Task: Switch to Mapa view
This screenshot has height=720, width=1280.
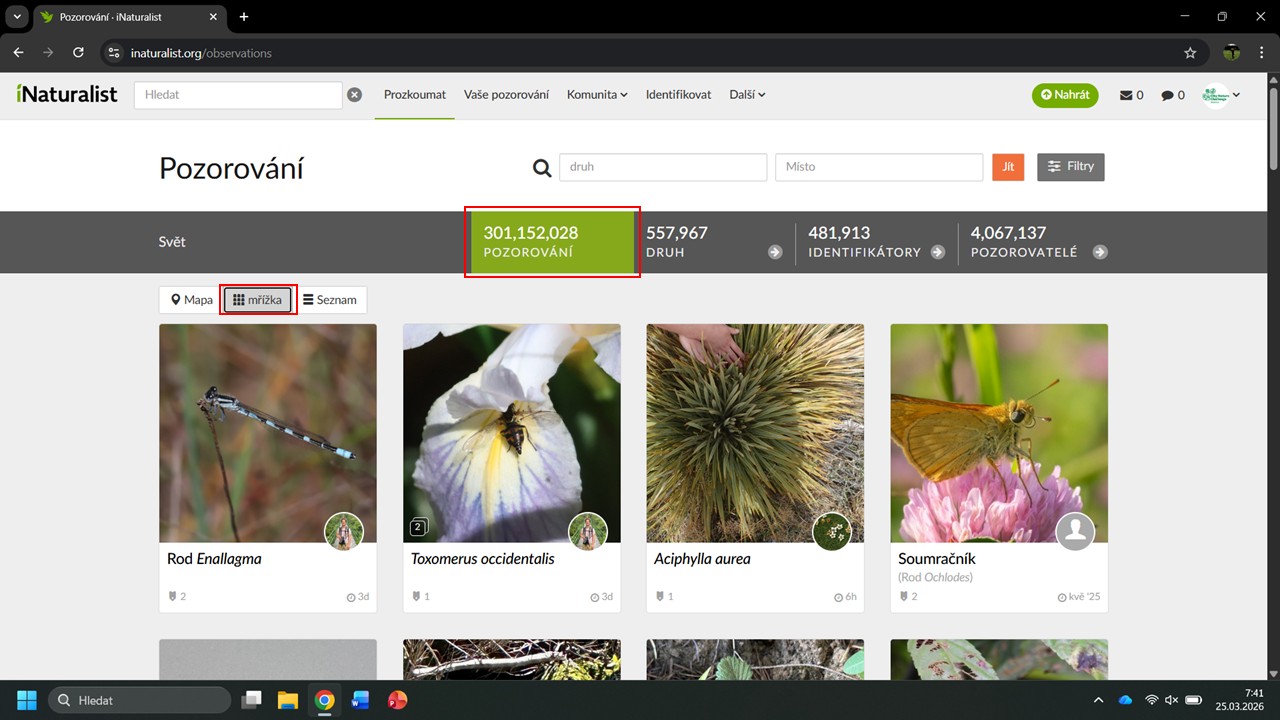Action: tap(191, 300)
